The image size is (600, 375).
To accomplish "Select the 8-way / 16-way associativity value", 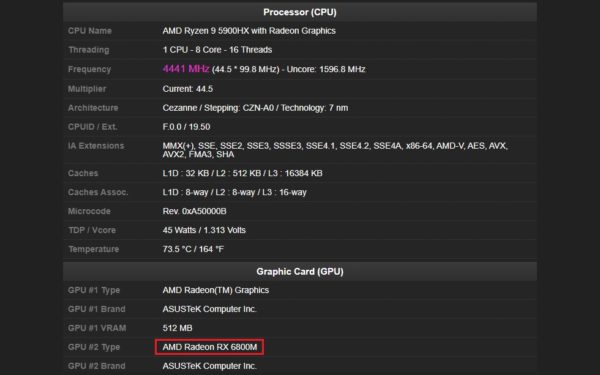I will click(234, 192).
